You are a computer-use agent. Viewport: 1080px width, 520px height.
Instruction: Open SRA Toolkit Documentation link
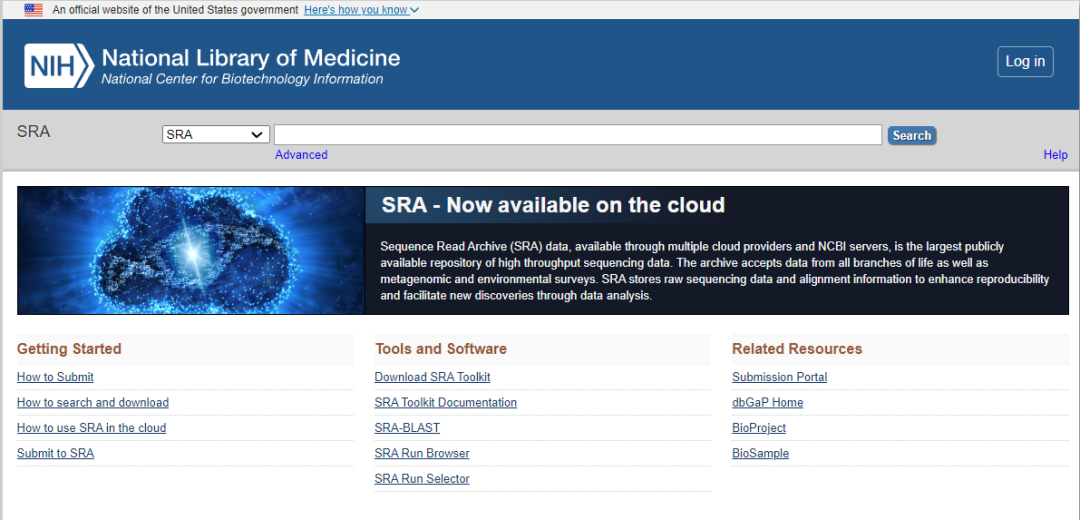445,403
